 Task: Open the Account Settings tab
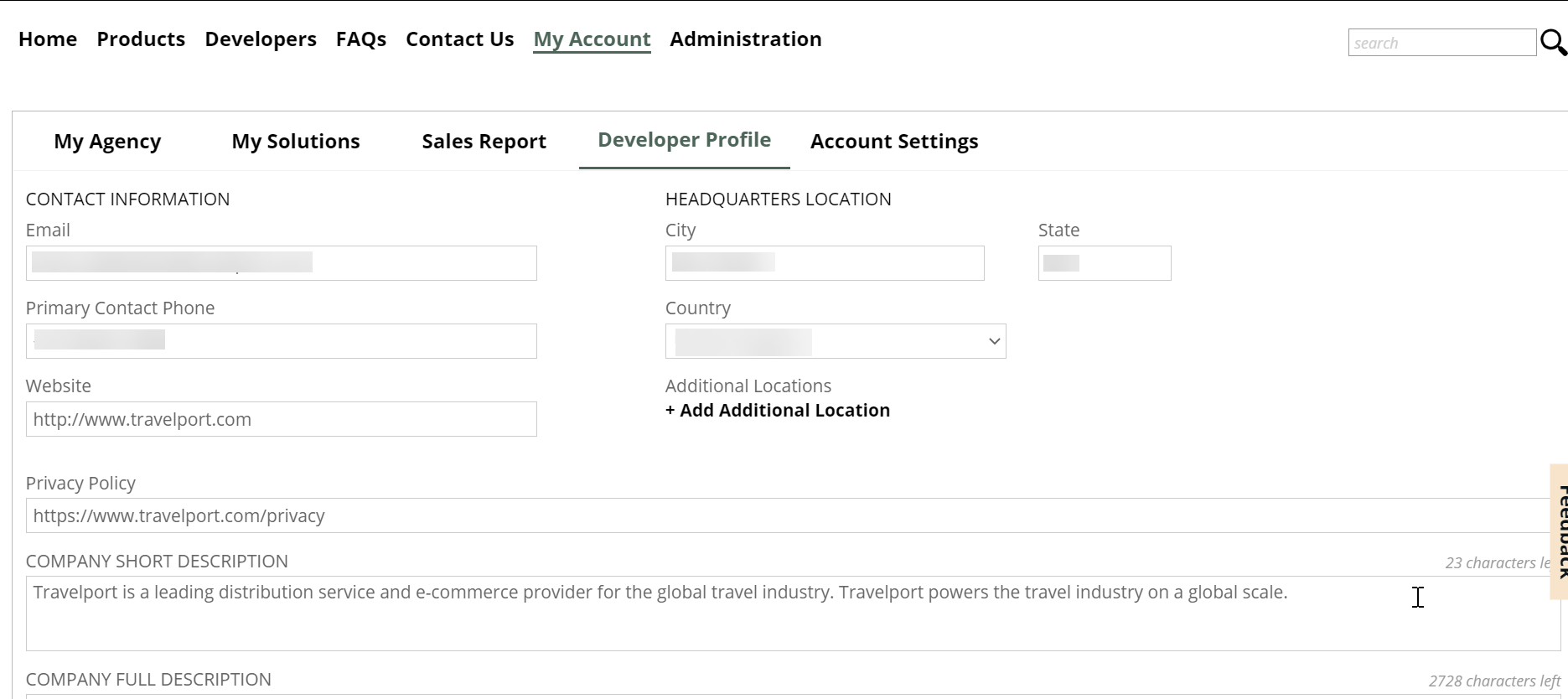click(894, 142)
